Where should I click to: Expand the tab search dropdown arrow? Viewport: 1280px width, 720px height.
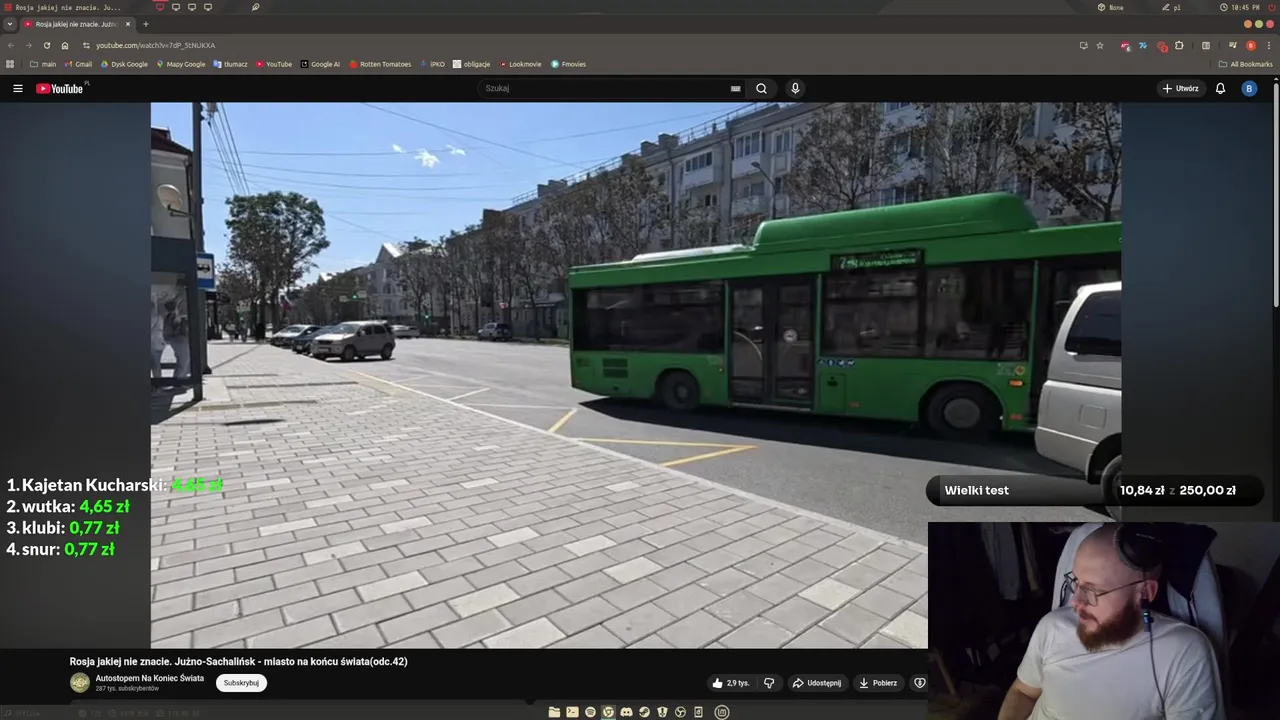pyautogui.click(x=10, y=24)
